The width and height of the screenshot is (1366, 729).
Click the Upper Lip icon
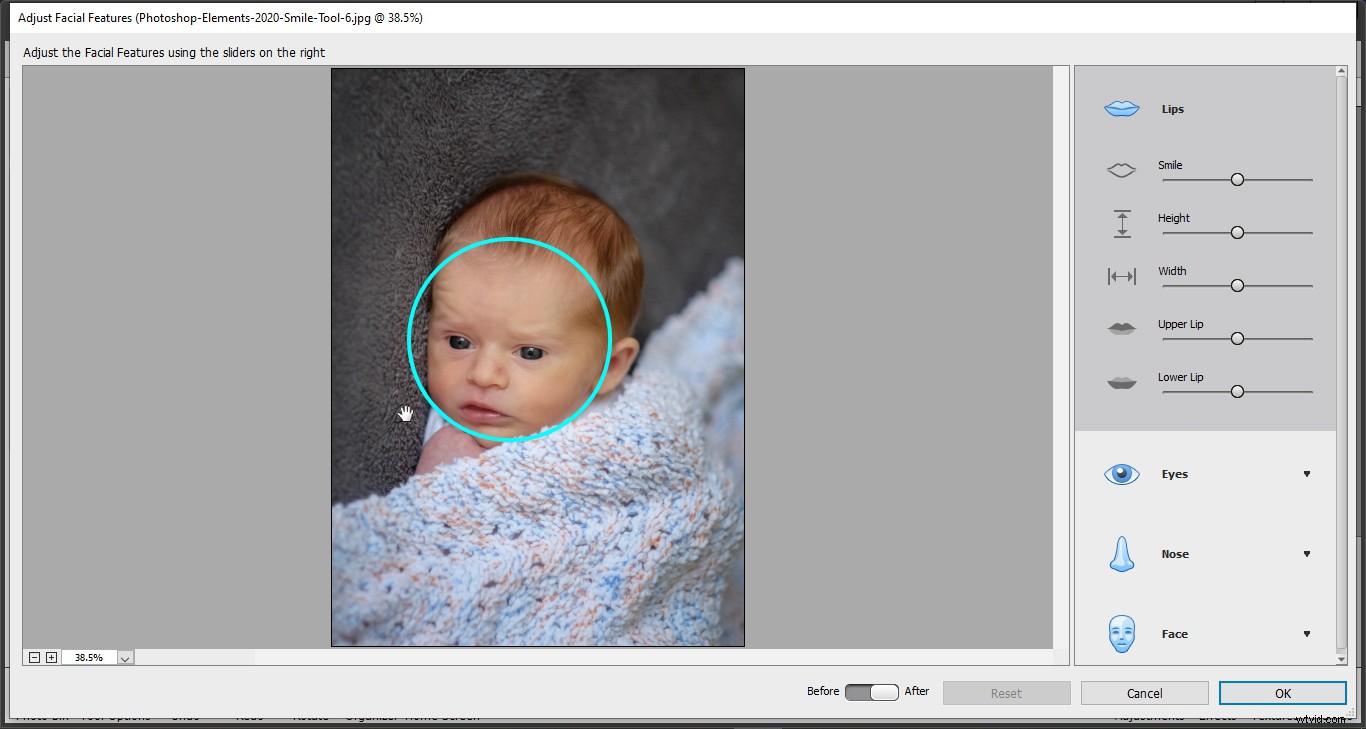click(x=1121, y=329)
